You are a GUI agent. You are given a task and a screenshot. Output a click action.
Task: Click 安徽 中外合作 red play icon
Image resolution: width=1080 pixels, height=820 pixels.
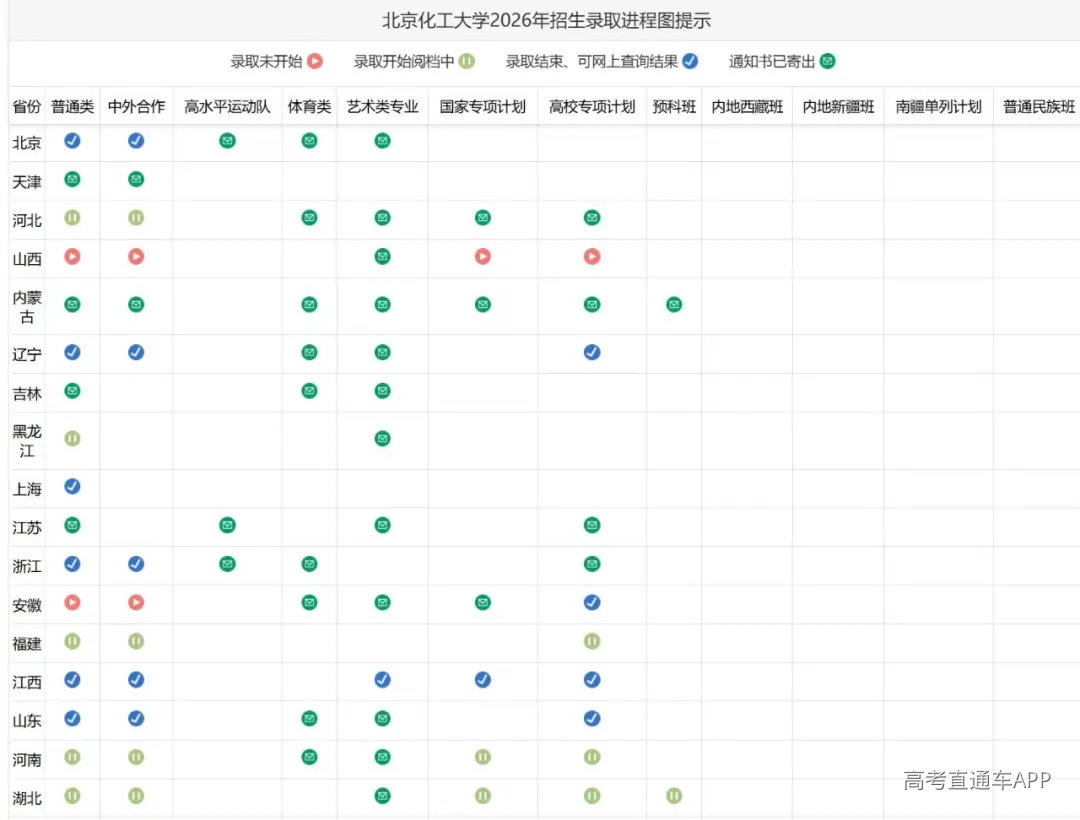pos(136,602)
